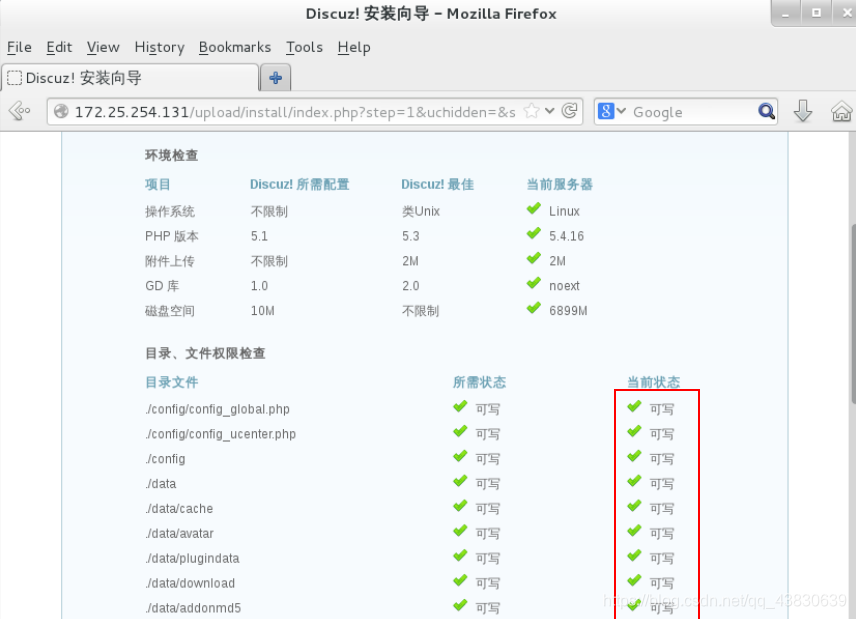Image resolution: width=856 pixels, height=619 pixels.
Task: Click the 附件上传 row label
Action: (x=170, y=261)
